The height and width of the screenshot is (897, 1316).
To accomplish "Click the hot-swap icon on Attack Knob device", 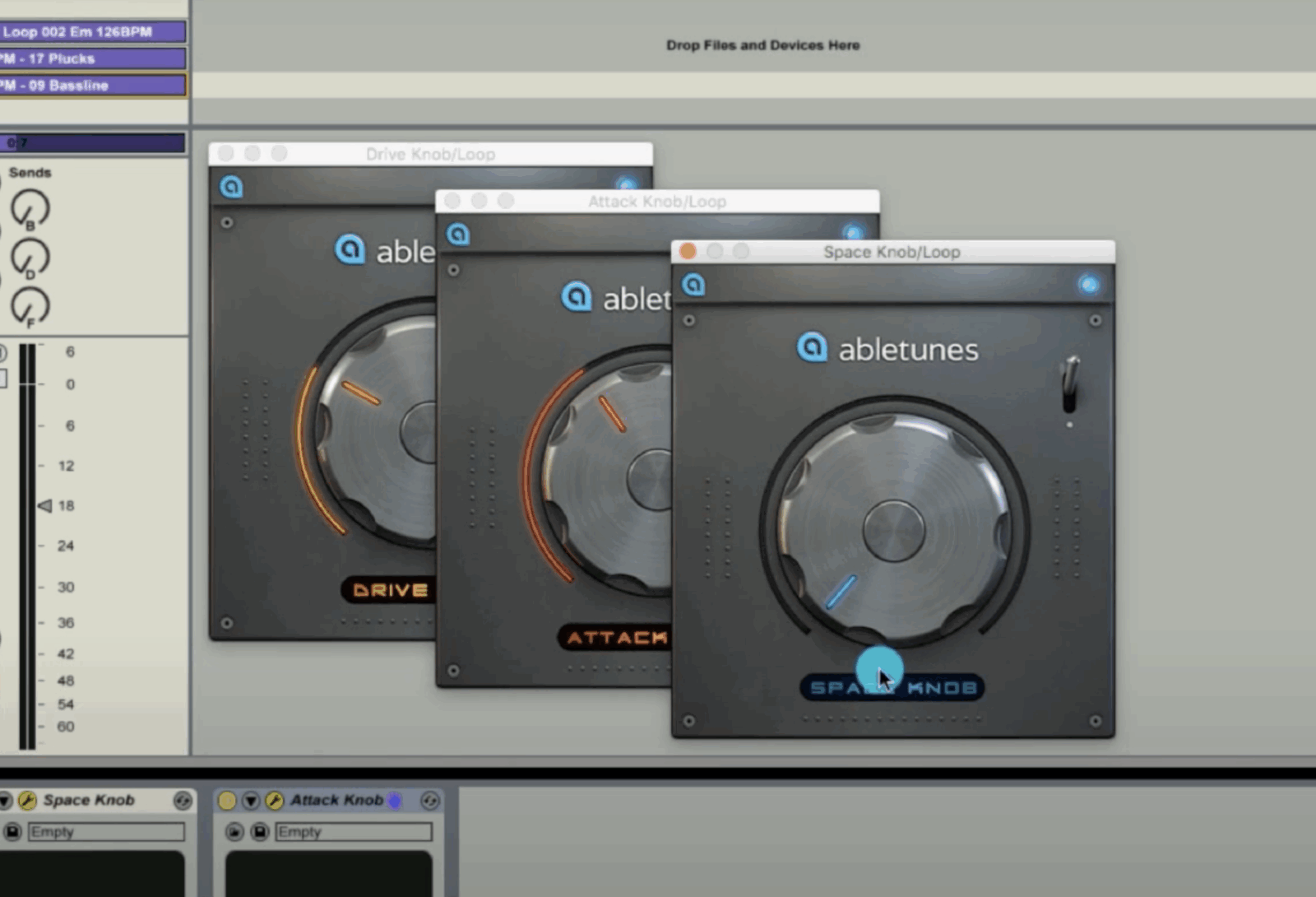I will pyautogui.click(x=429, y=801).
